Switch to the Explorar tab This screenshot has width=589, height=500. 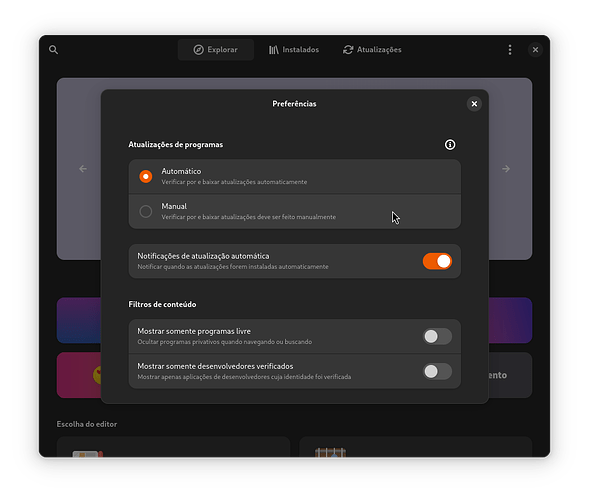point(216,50)
